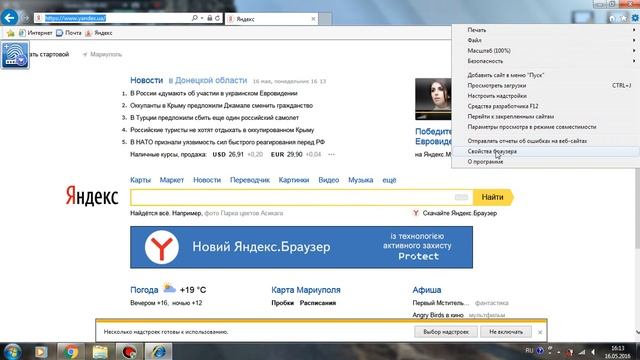Viewport: 640px width, 360px height.
Task: Select Настроить надстройки menu item
Action: 546,96
